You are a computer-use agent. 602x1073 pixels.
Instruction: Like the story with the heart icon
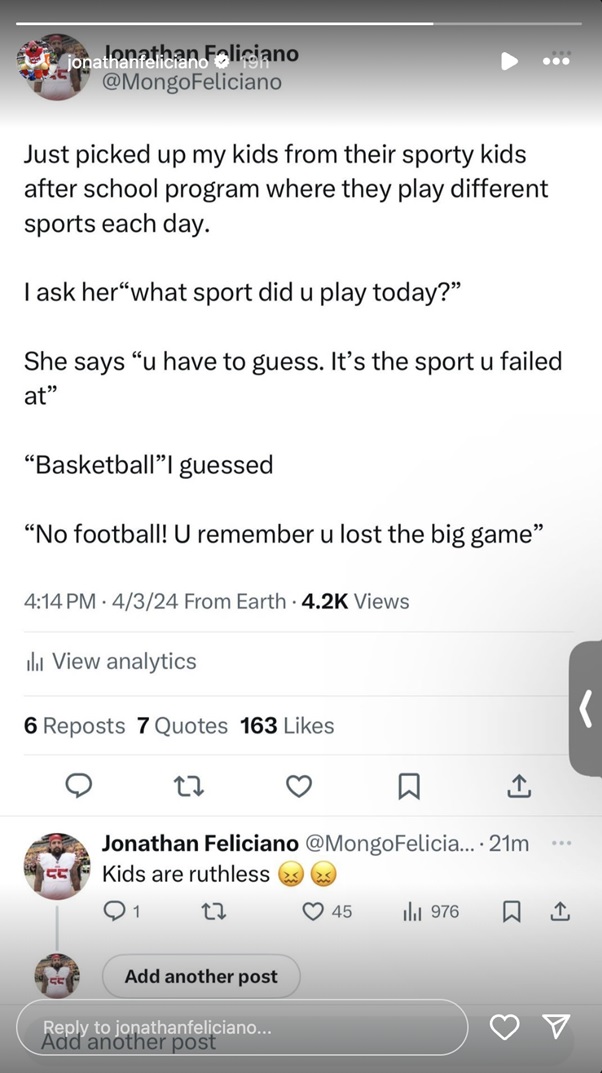506,1027
